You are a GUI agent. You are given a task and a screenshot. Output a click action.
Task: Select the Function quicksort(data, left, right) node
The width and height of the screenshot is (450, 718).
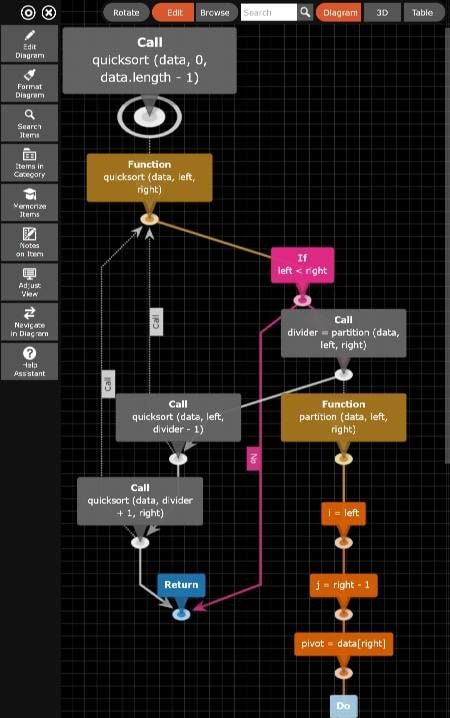(x=150, y=177)
